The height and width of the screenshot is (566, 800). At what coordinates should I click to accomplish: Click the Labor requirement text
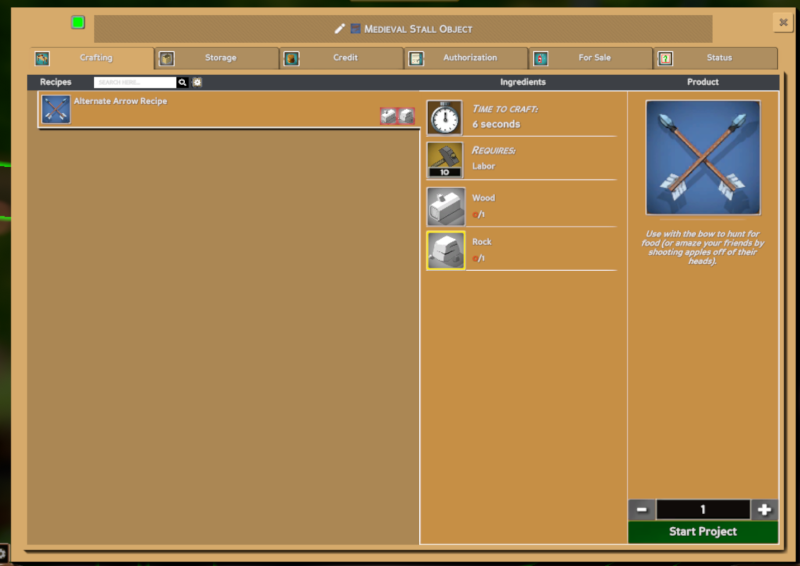tap(483, 166)
